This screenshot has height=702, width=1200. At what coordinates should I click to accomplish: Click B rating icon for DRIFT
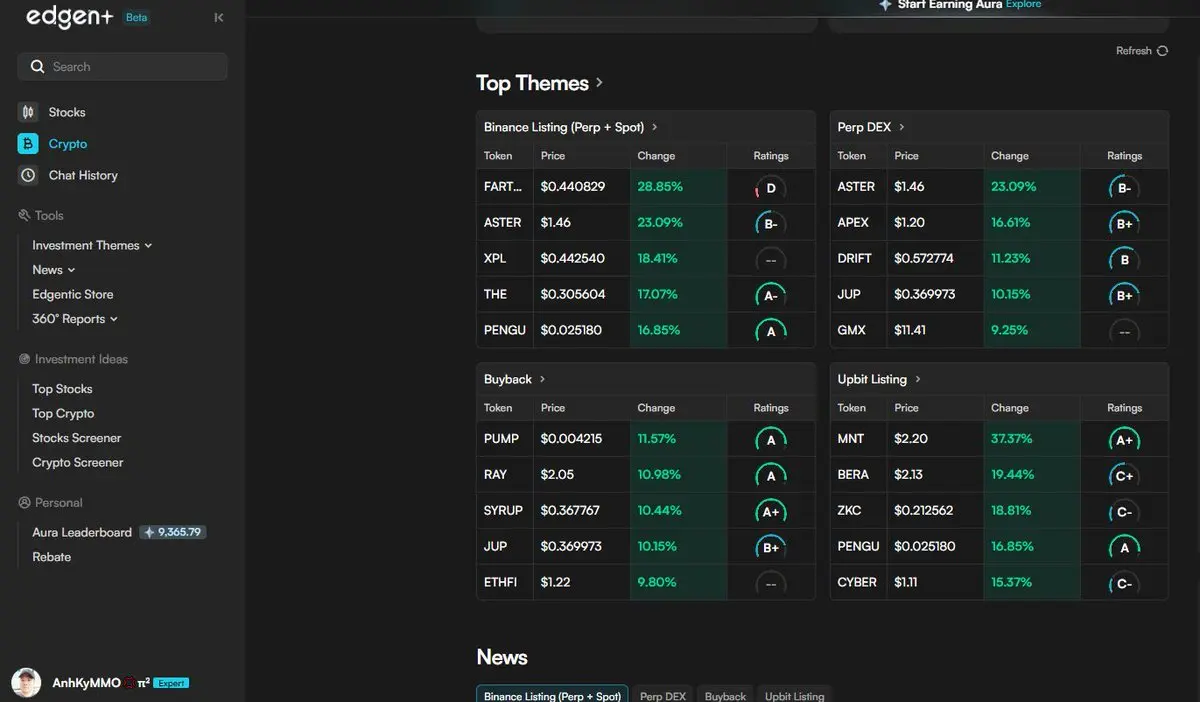[1124, 260]
